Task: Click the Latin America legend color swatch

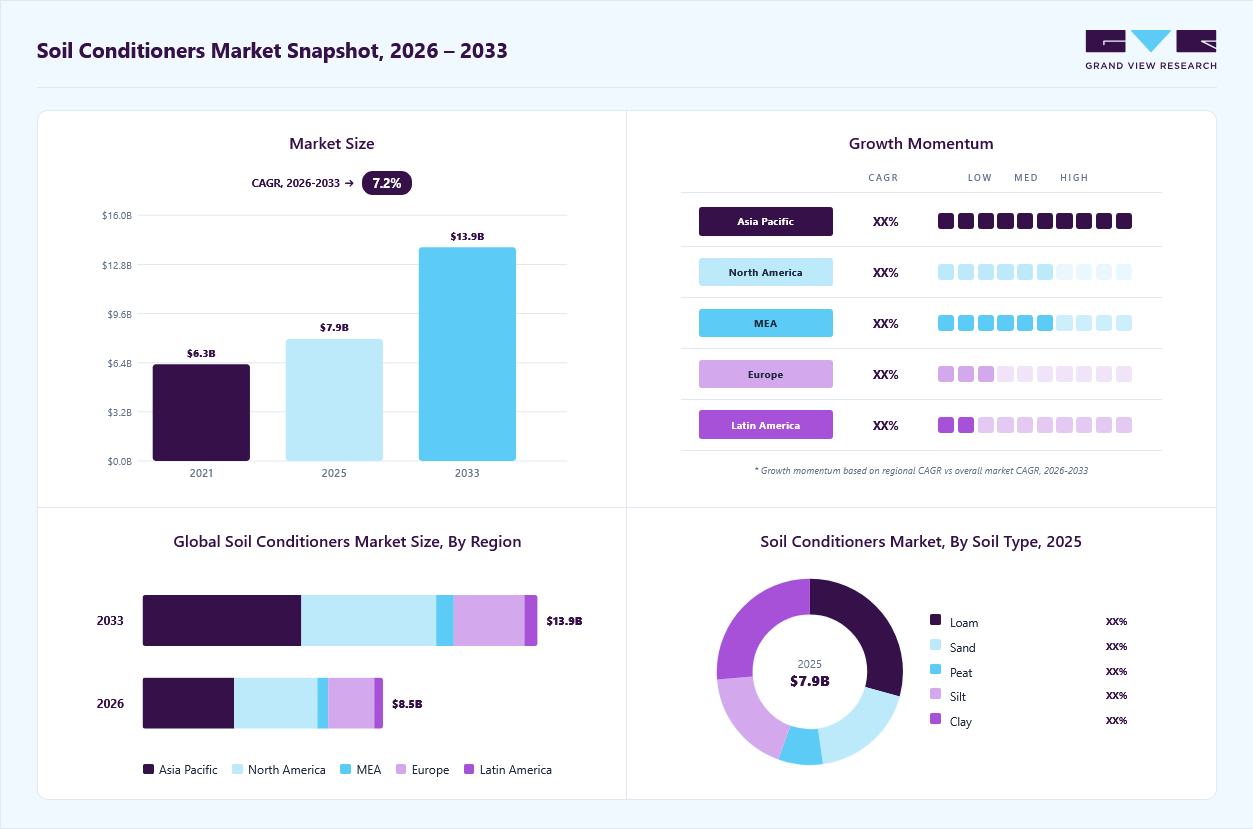Action: (x=469, y=770)
